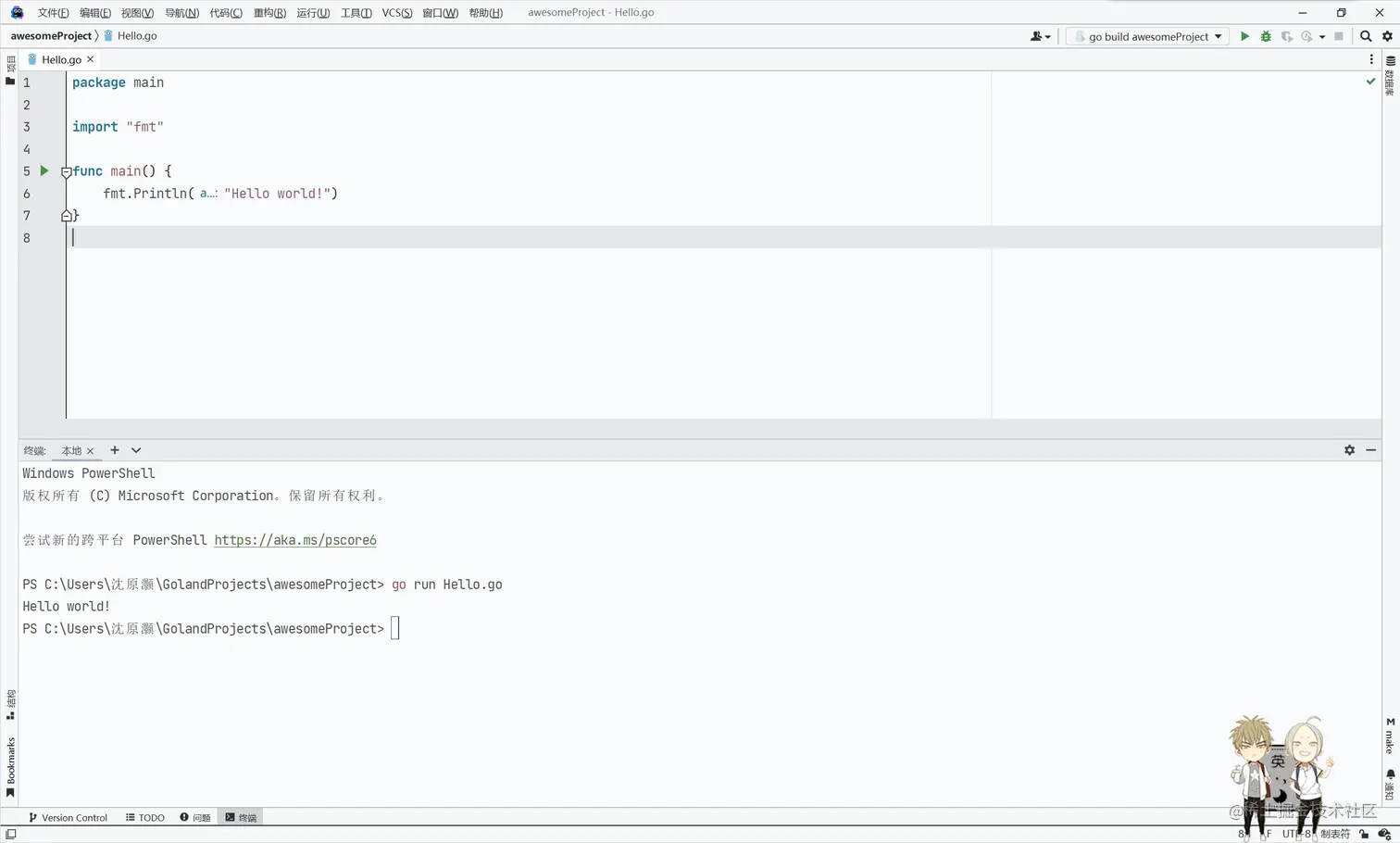Open the 视图(V) menu
Viewport: 1400px width, 843px height.
137,13
